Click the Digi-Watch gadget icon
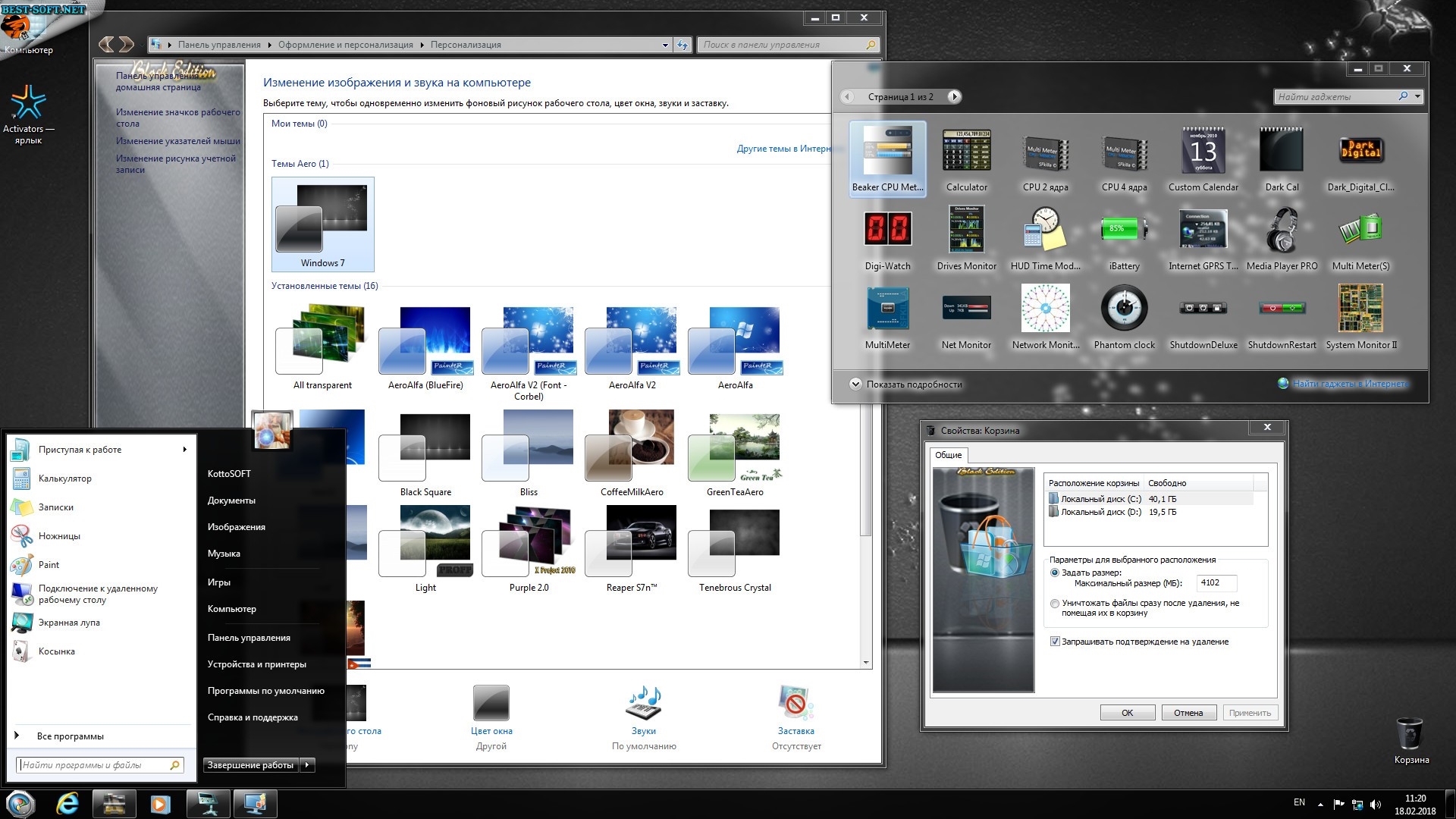Image resolution: width=1456 pixels, height=819 pixels. click(x=887, y=229)
